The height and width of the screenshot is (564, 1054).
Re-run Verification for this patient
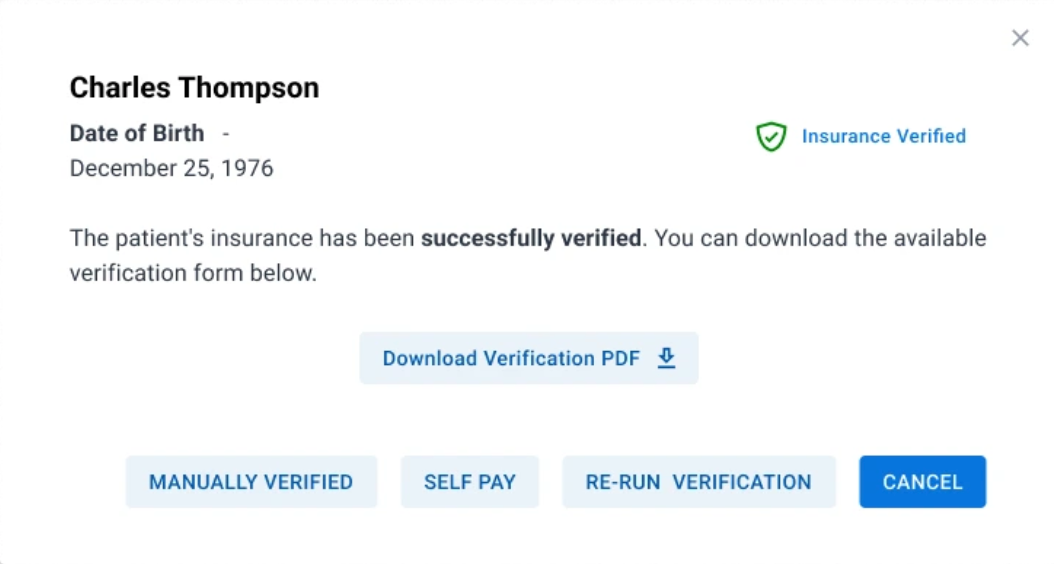tap(698, 482)
